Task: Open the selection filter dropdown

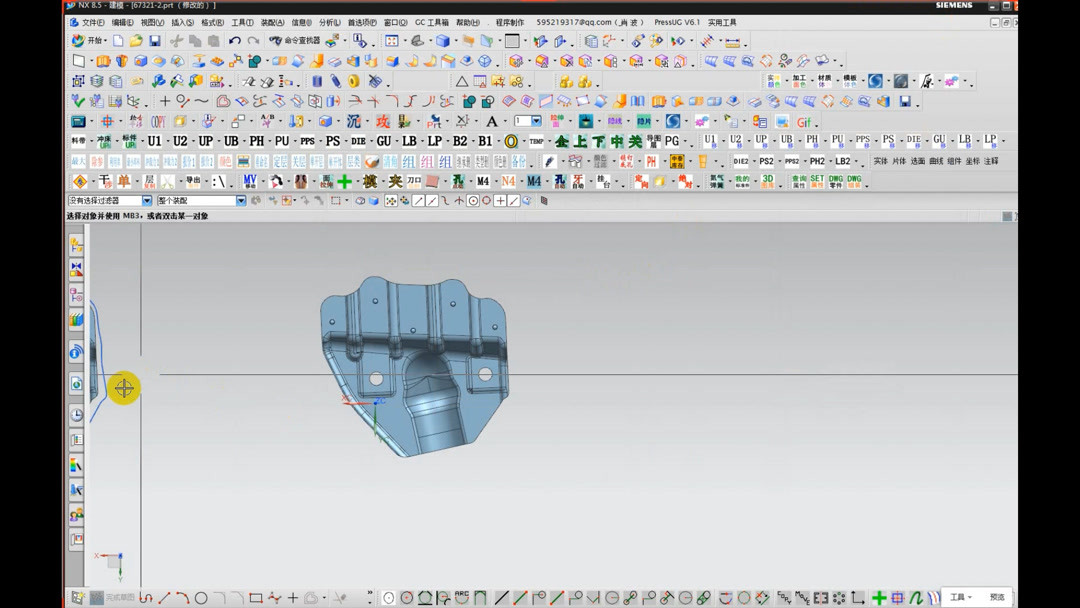Action: click(x=147, y=201)
